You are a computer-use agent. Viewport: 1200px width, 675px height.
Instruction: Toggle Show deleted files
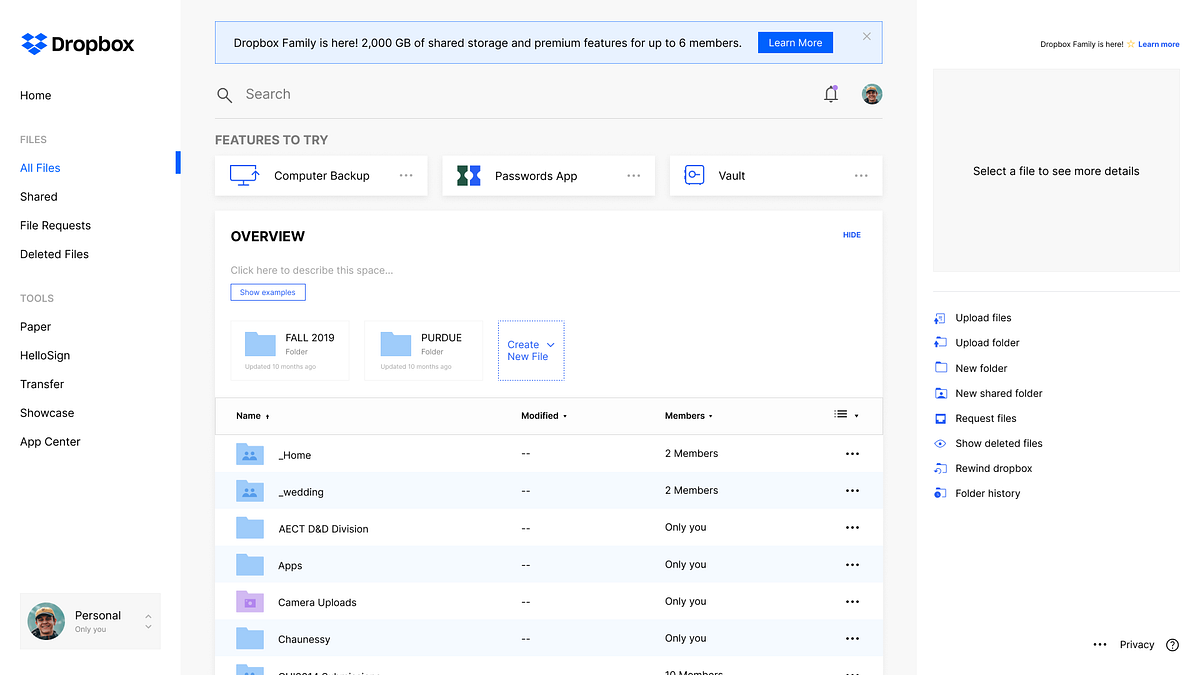939,443
